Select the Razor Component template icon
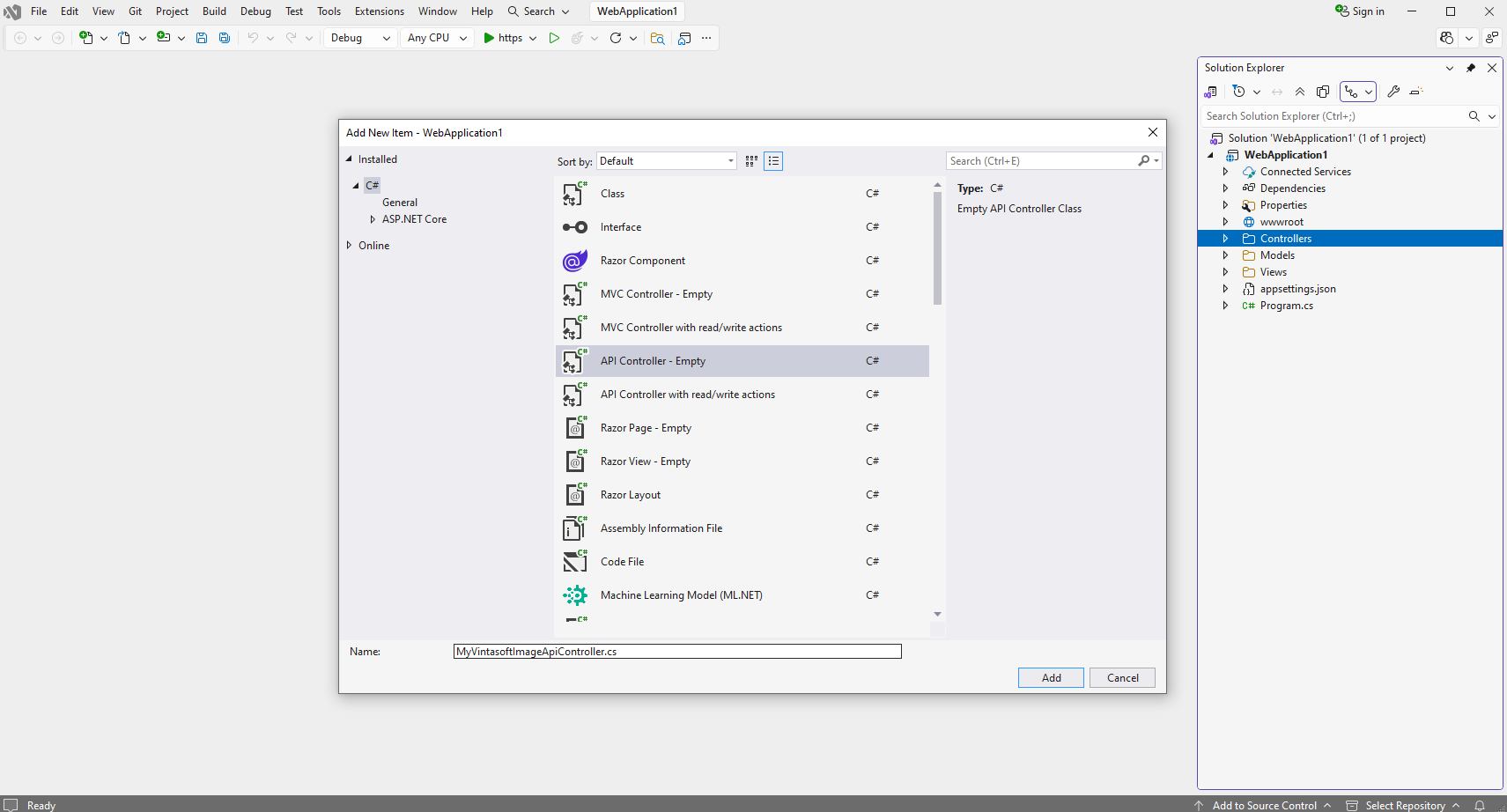Viewport: 1507px width, 812px height. pyautogui.click(x=575, y=261)
